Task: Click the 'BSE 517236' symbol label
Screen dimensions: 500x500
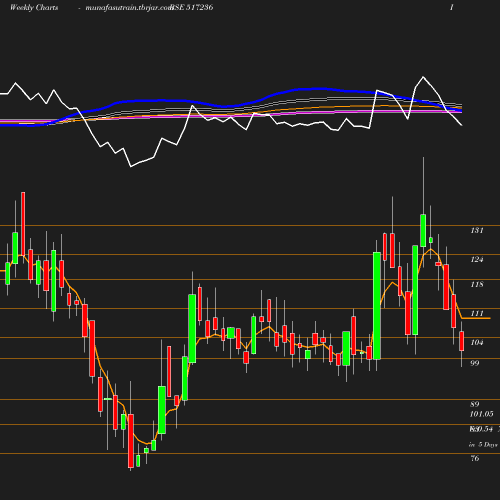Action: click(x=192, y=7)
